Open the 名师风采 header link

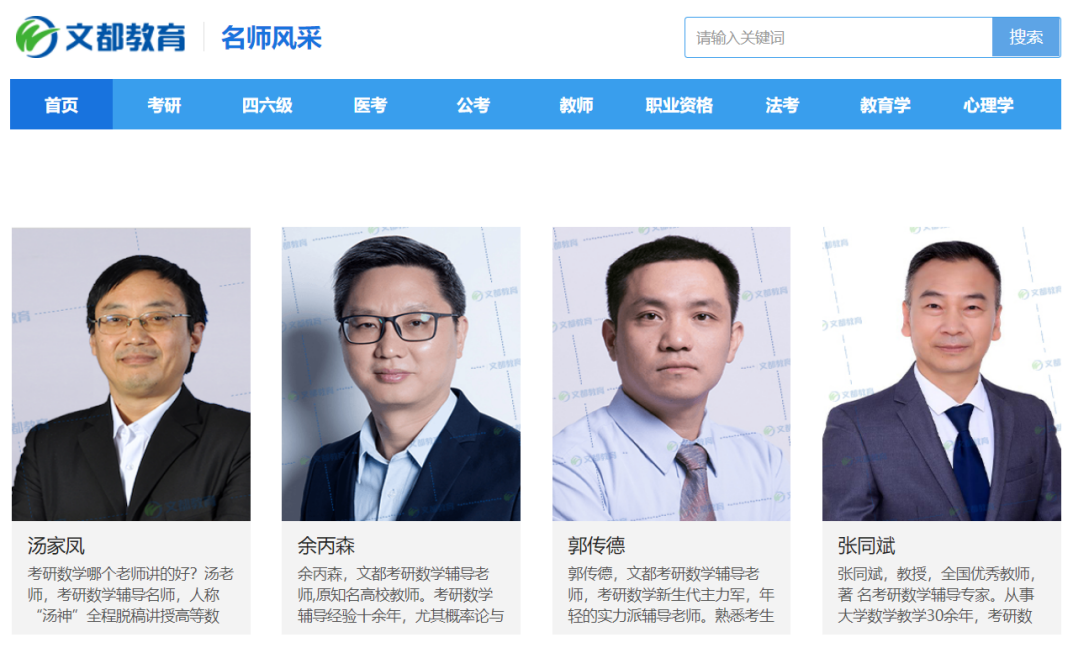point(272,38)
